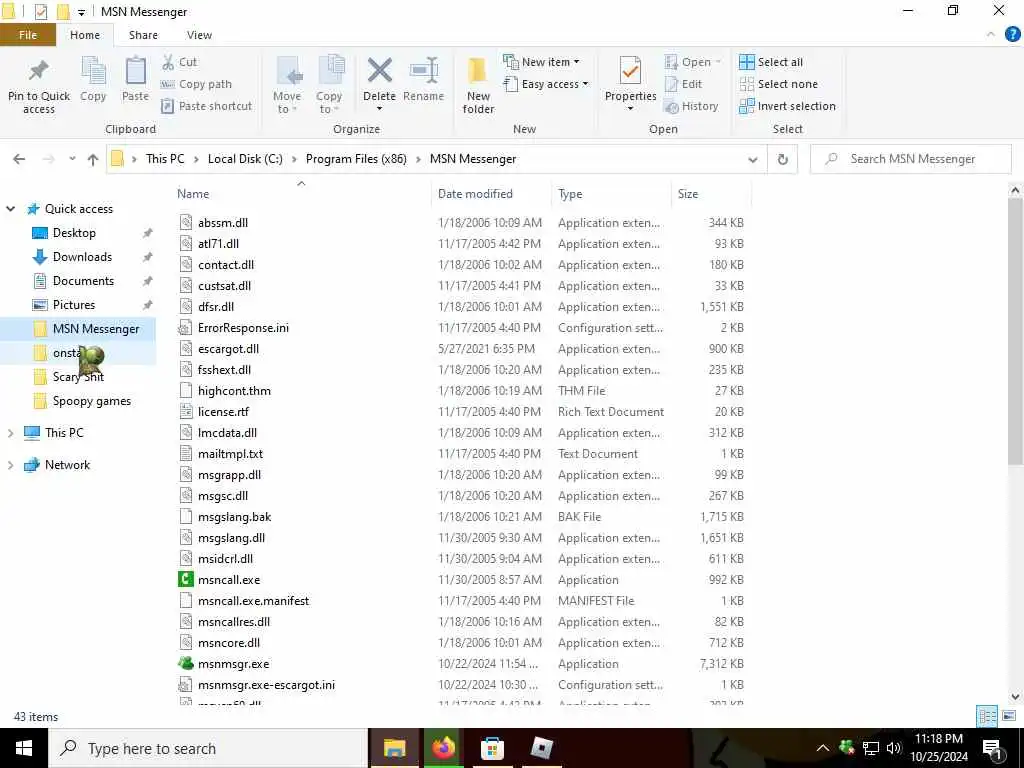Image resolution: width=1024 pixels, height=768 pixels.
Task: Click the Copy icon in Clipboard group
Action: tap(93, 71)
